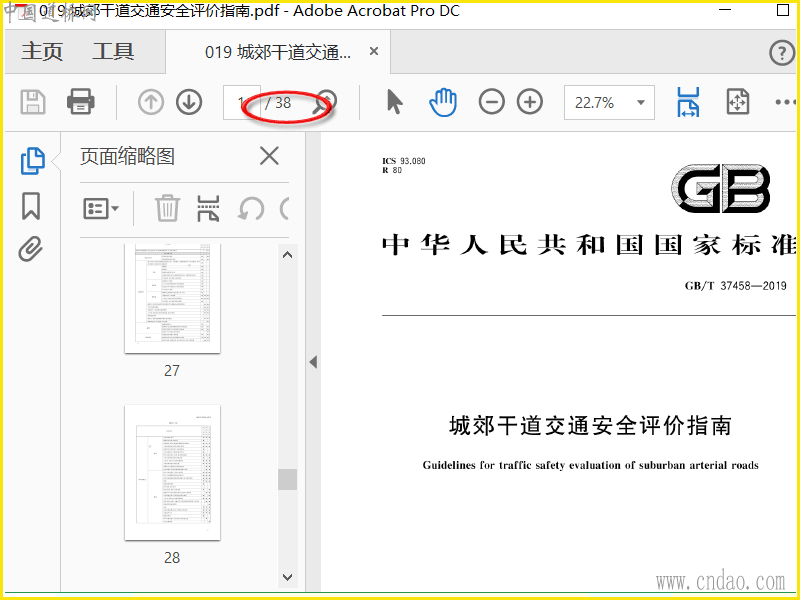
Task: Minimize the Acrobat window
Action: 724,9
